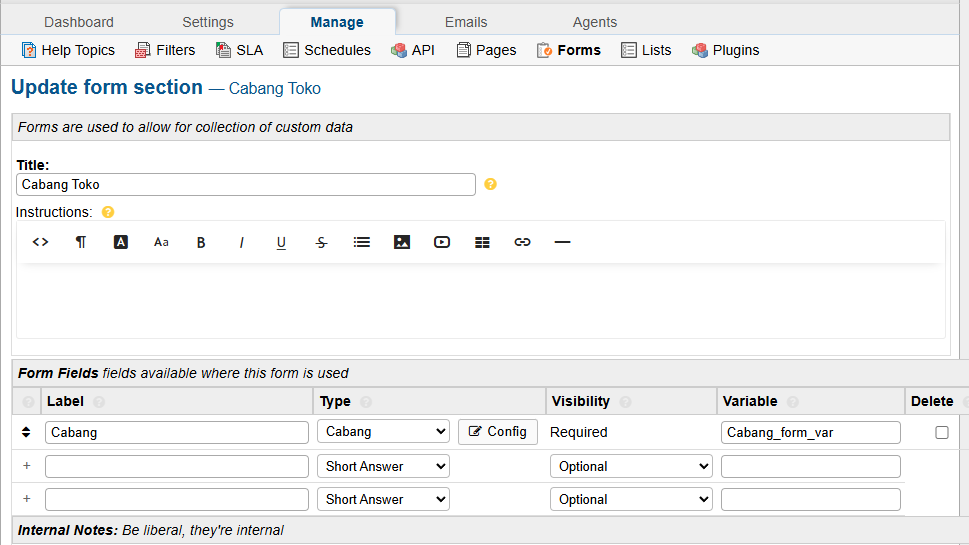Click the Title input field
The image size is (969, 545).
point(245,184)
